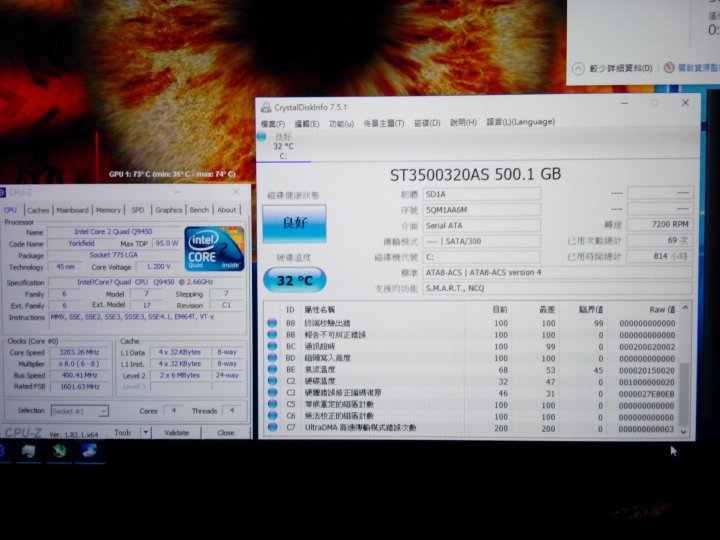720x540 pixels.
Task: Click the Validate button in CPU-Z
Action: pyautogui.click(x=176, y=433)
